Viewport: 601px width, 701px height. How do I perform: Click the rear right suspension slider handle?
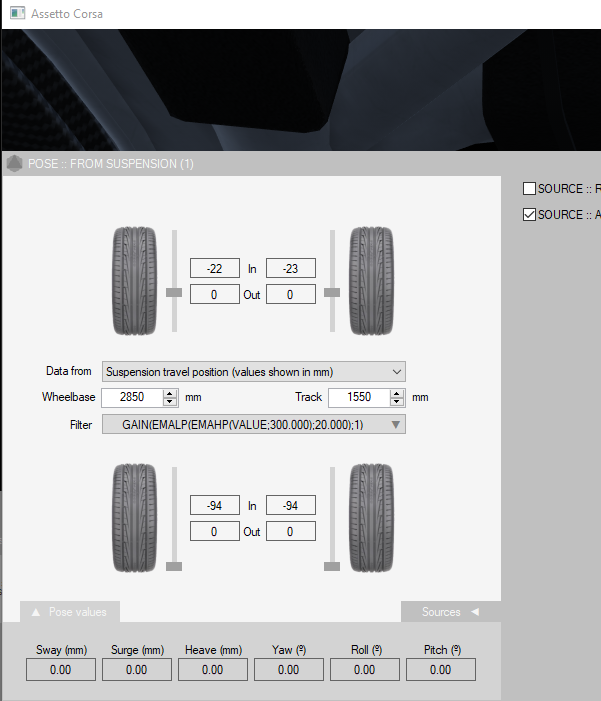(332, 566)
